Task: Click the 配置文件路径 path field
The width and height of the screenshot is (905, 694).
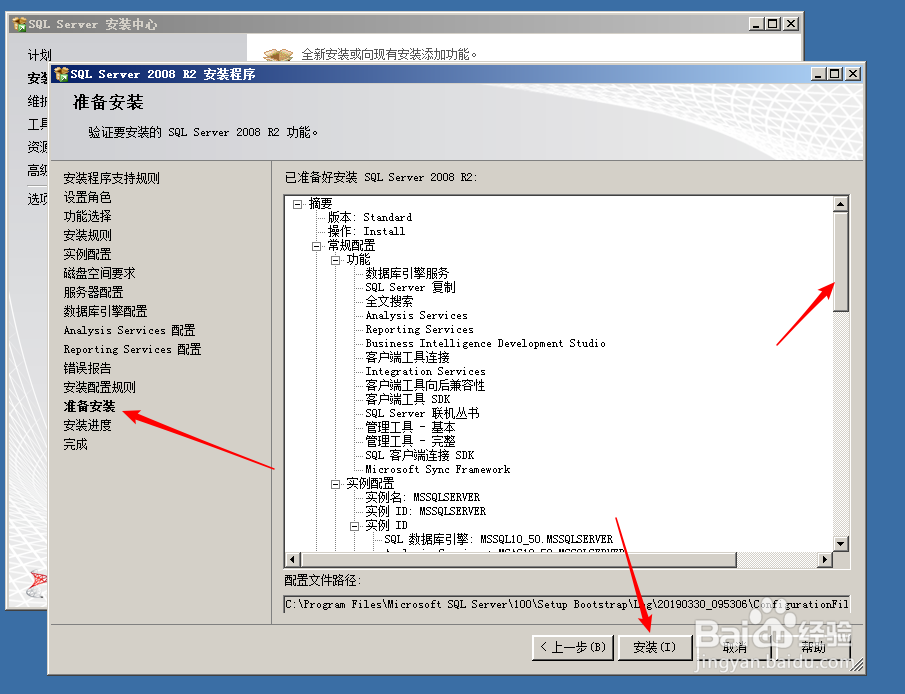Action: tap(567, 605)
